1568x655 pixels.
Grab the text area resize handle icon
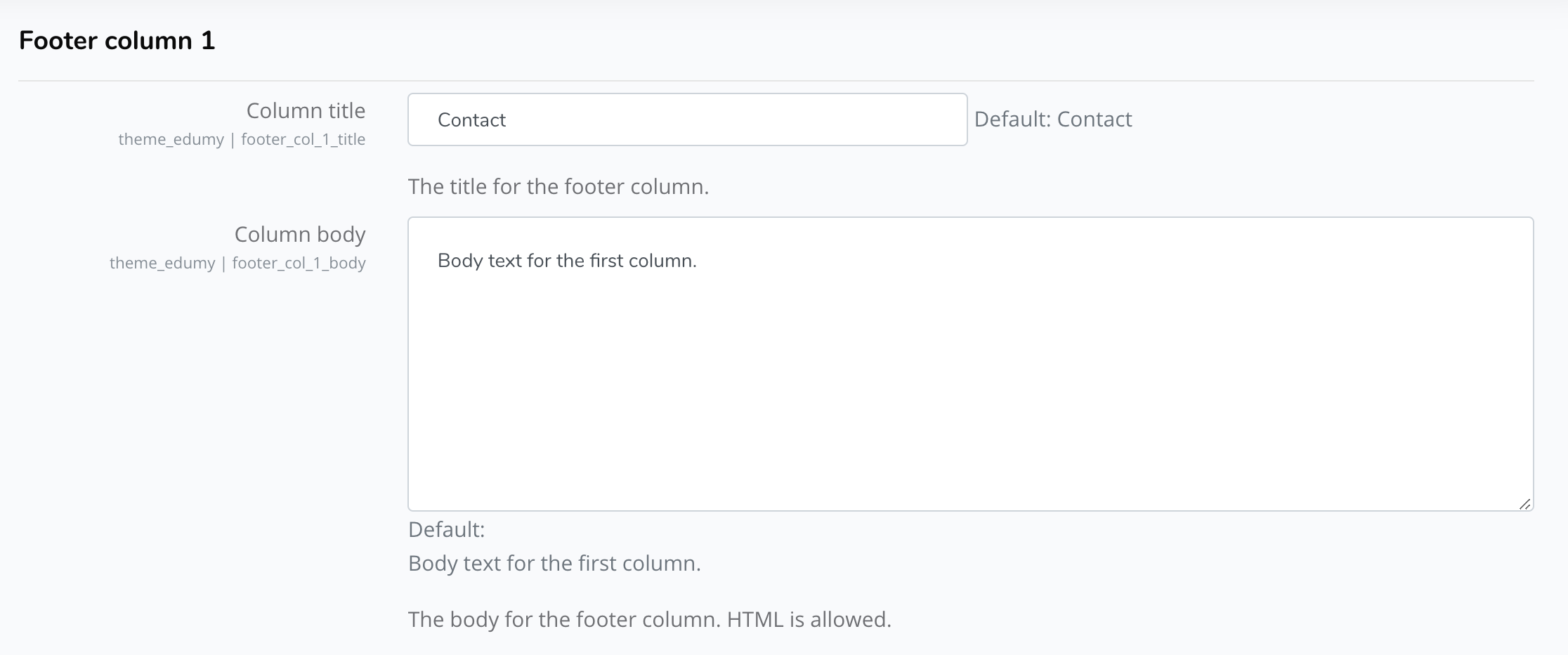(1524, 503)
